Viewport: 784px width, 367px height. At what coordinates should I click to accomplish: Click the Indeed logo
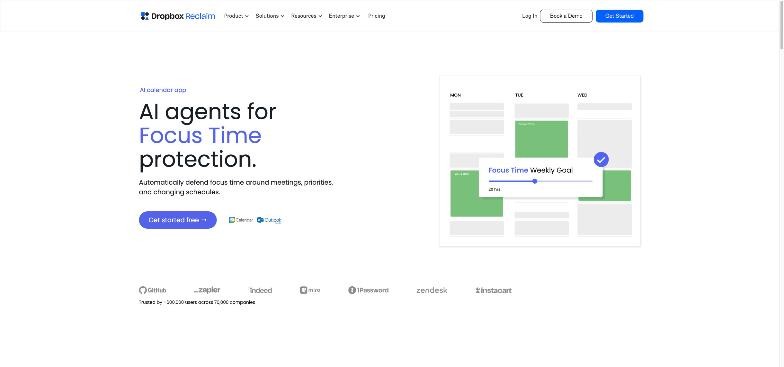click(x=260, y=290)
